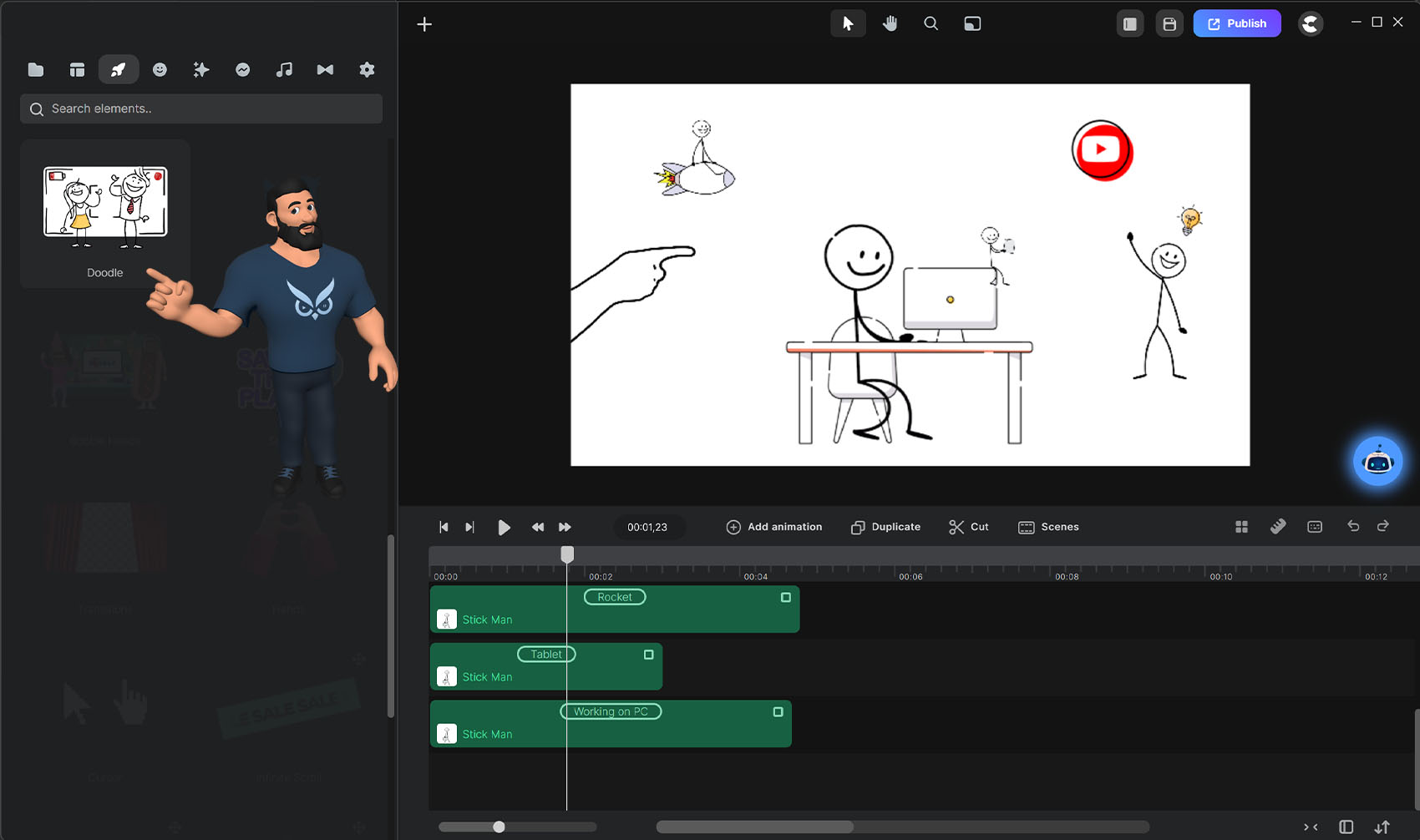Open the music library tab
This screenshot has width=1420, height=840.
pyautogui.click(x=284, y=69)
